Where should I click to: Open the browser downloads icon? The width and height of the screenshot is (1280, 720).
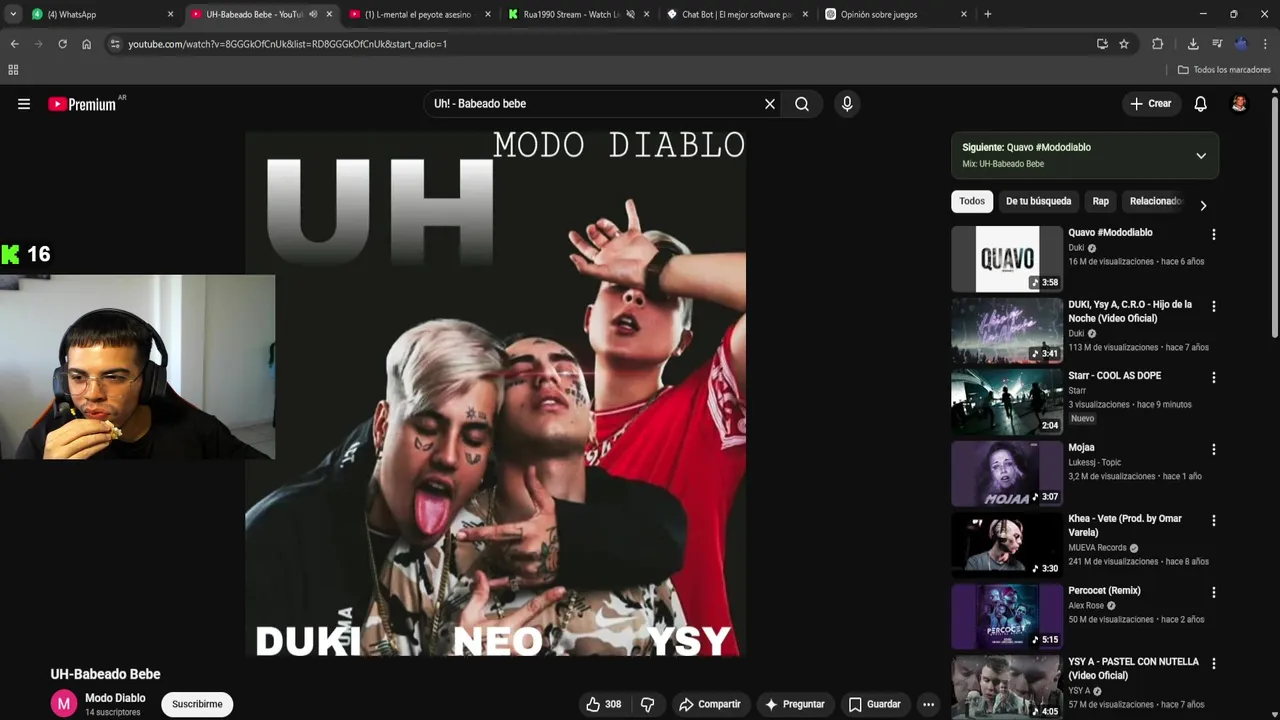(x=1193, y=44)
